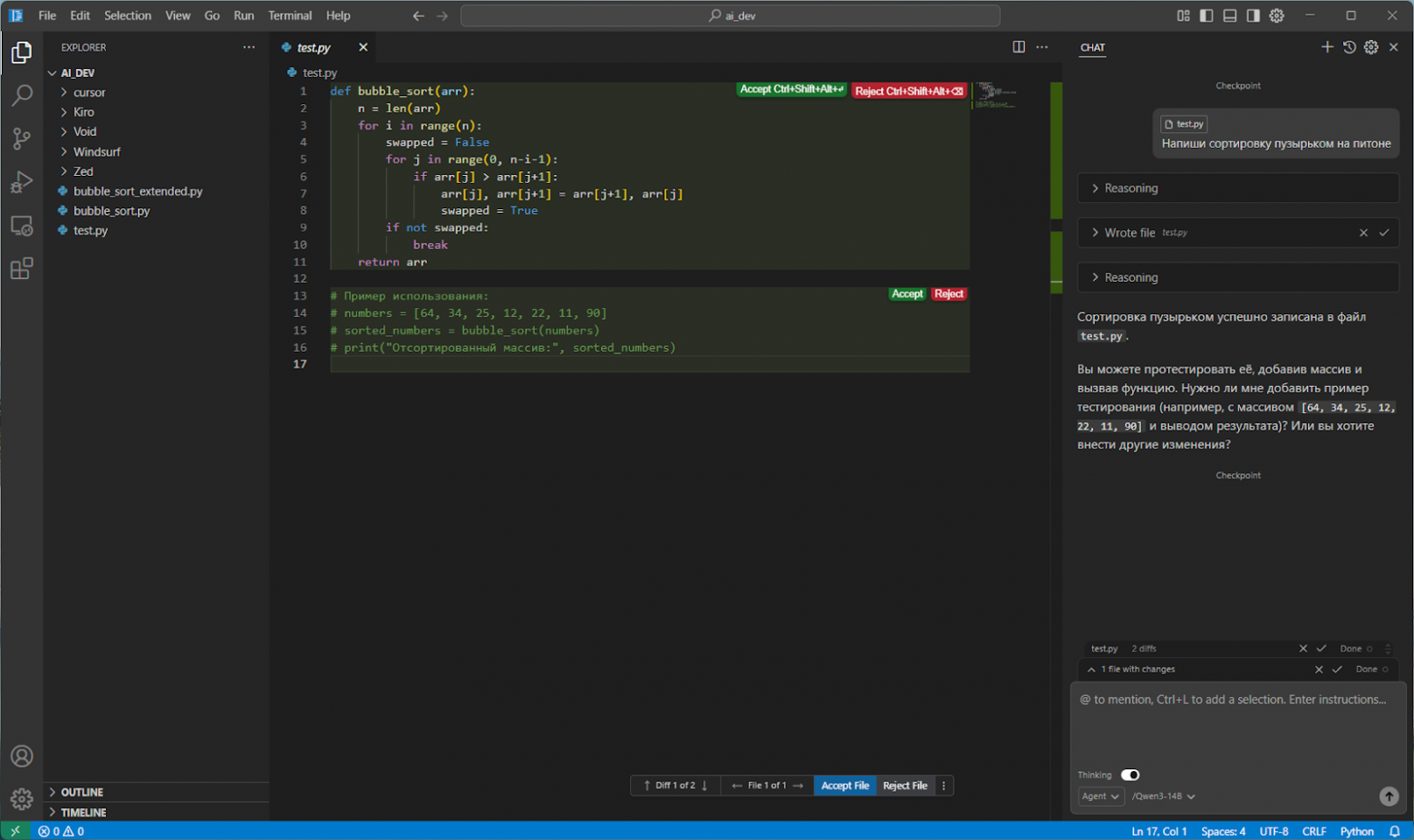Toggle the Thinking switch
Image resolution: width=1414 pixels, height=840 pixels.
tap(1129, 775)
